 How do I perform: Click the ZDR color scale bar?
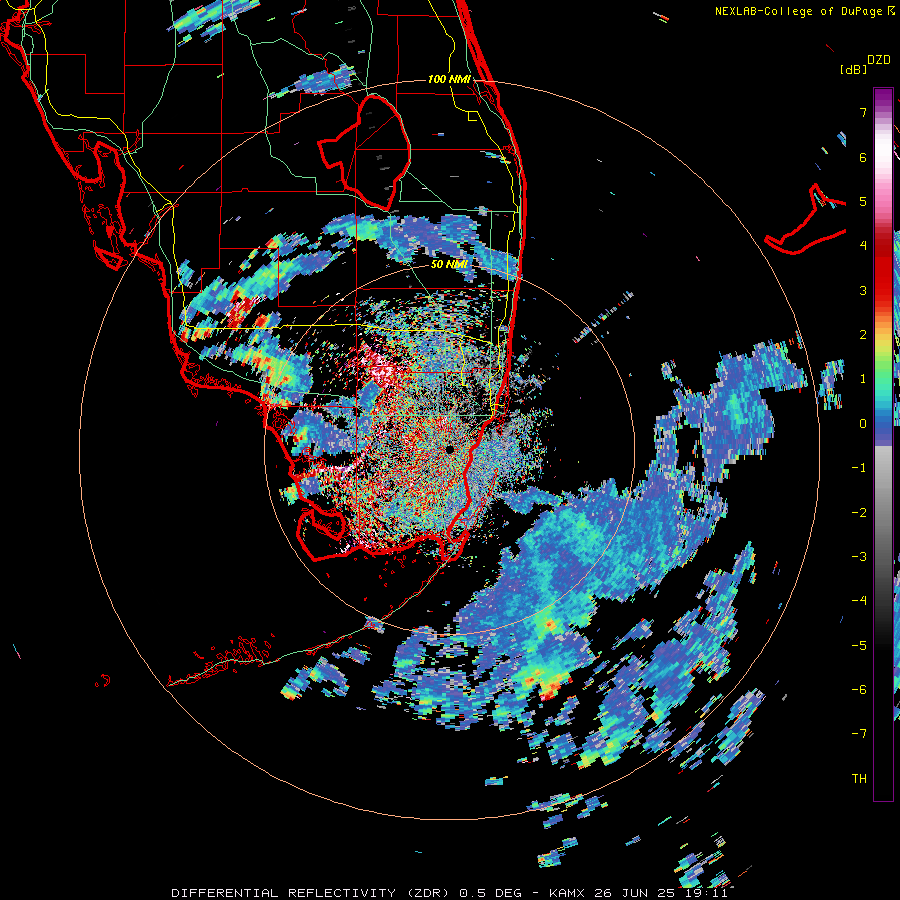(x=883, y=444)
